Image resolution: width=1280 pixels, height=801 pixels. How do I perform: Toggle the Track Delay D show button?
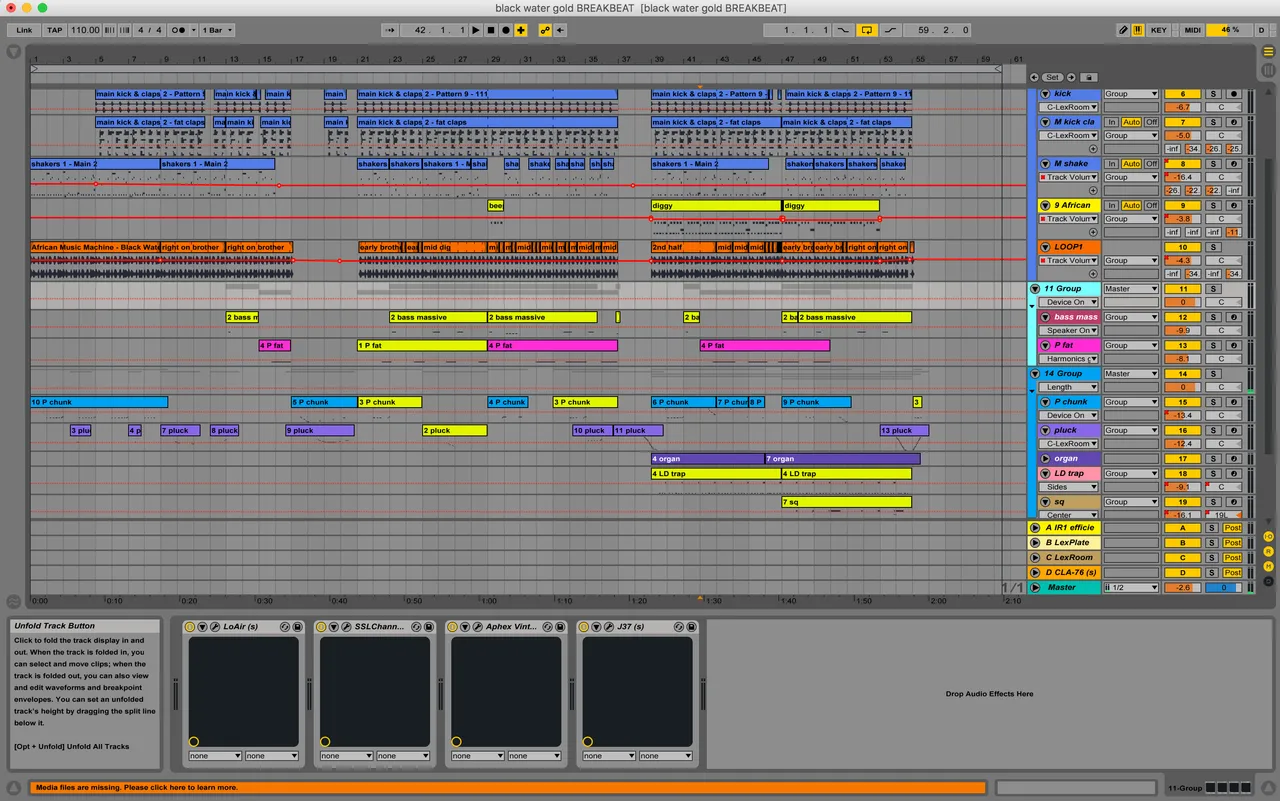1268,580
